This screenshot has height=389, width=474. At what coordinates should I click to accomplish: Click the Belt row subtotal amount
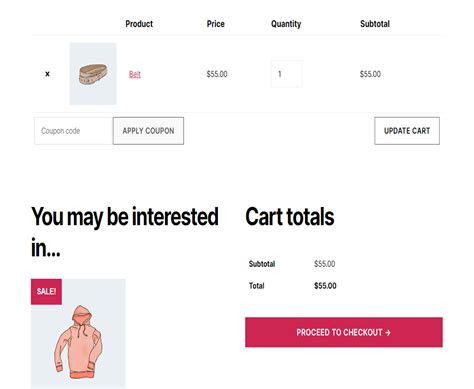click(370, 74)
